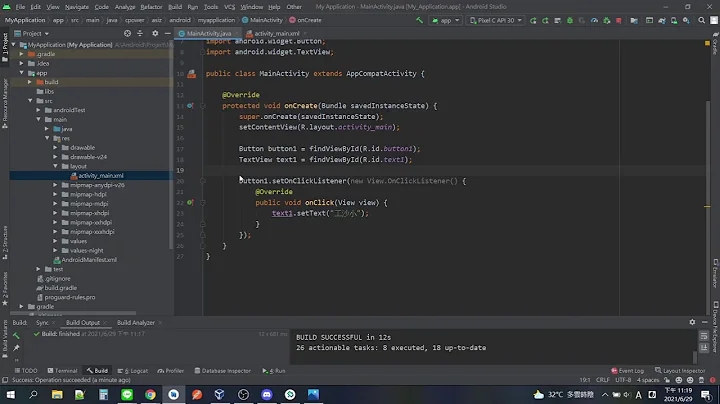Switch to the MainActivity.java editor tab
720x404 pixels.
pyautogui.click(x=208, y=34)
